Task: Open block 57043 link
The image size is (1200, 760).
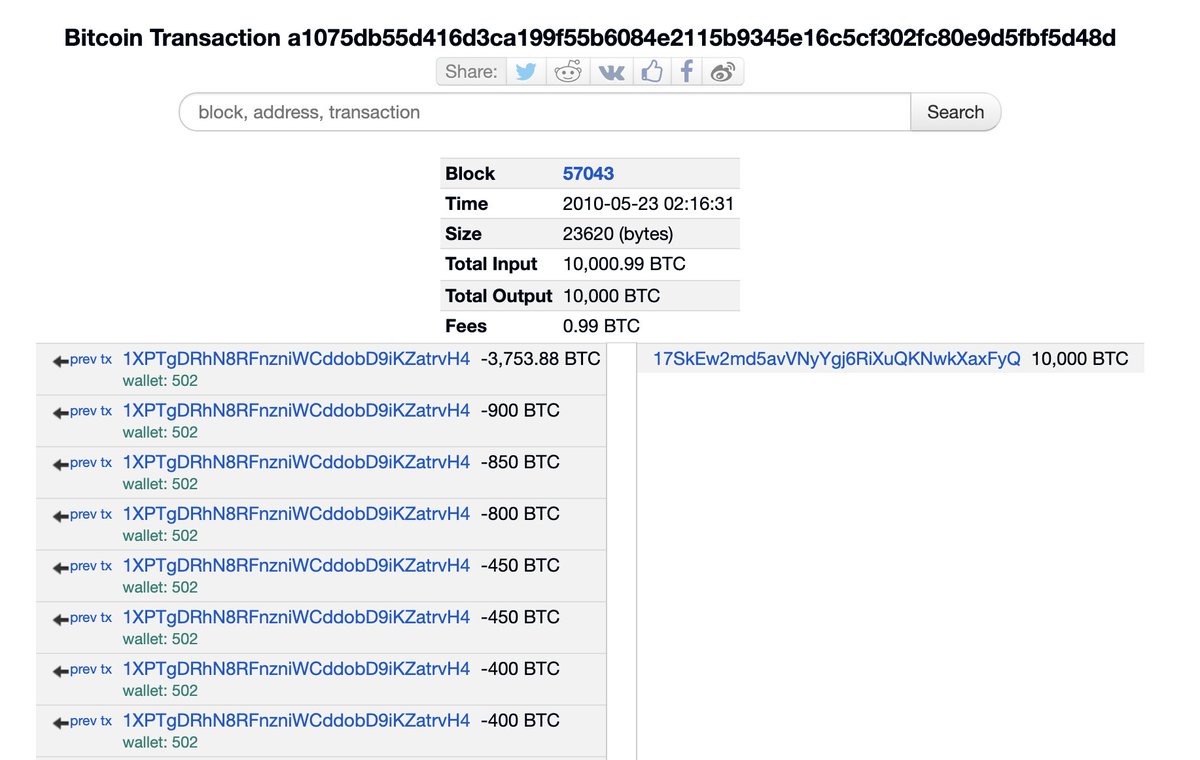Action: tap(588, 173)
